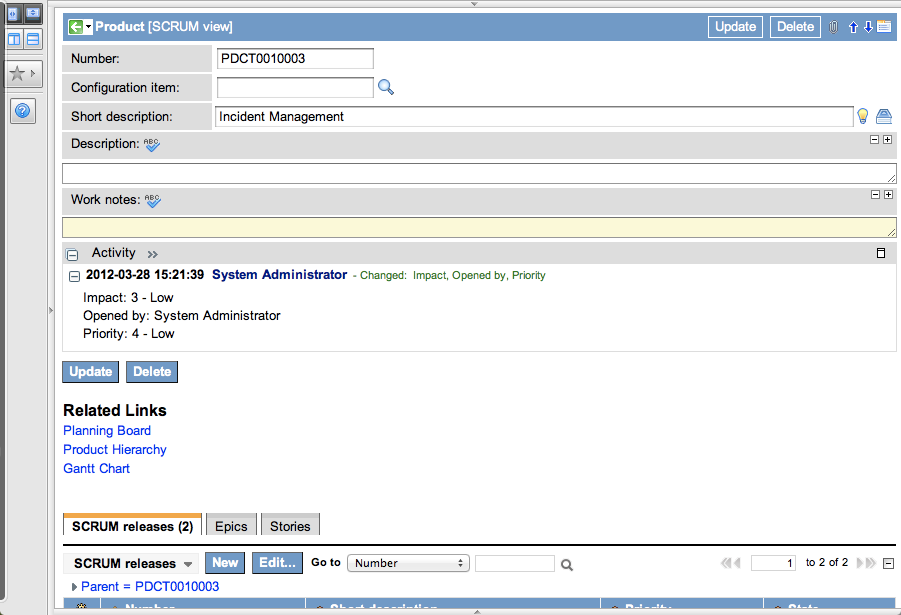
Task: Go to previous record with up arrow
Action: tap(853, 27)
